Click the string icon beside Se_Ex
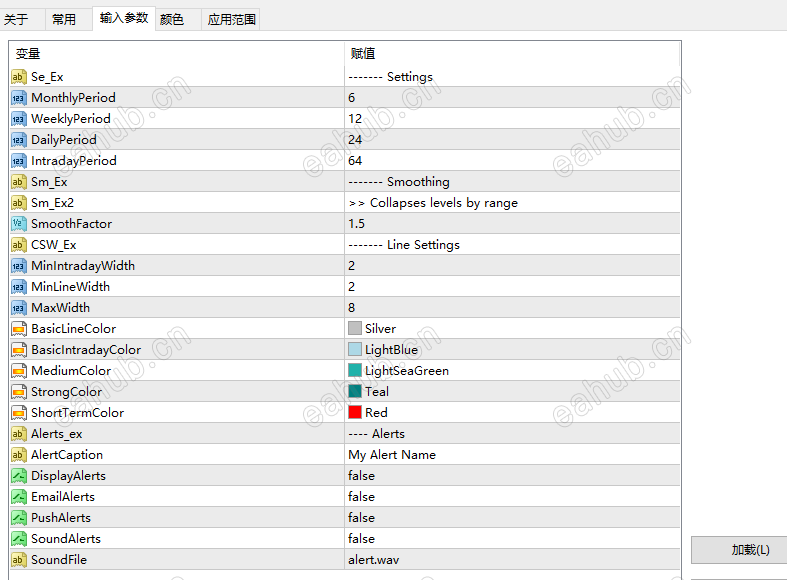Viewport: 787px width, 580px height. tap(19, 77)
